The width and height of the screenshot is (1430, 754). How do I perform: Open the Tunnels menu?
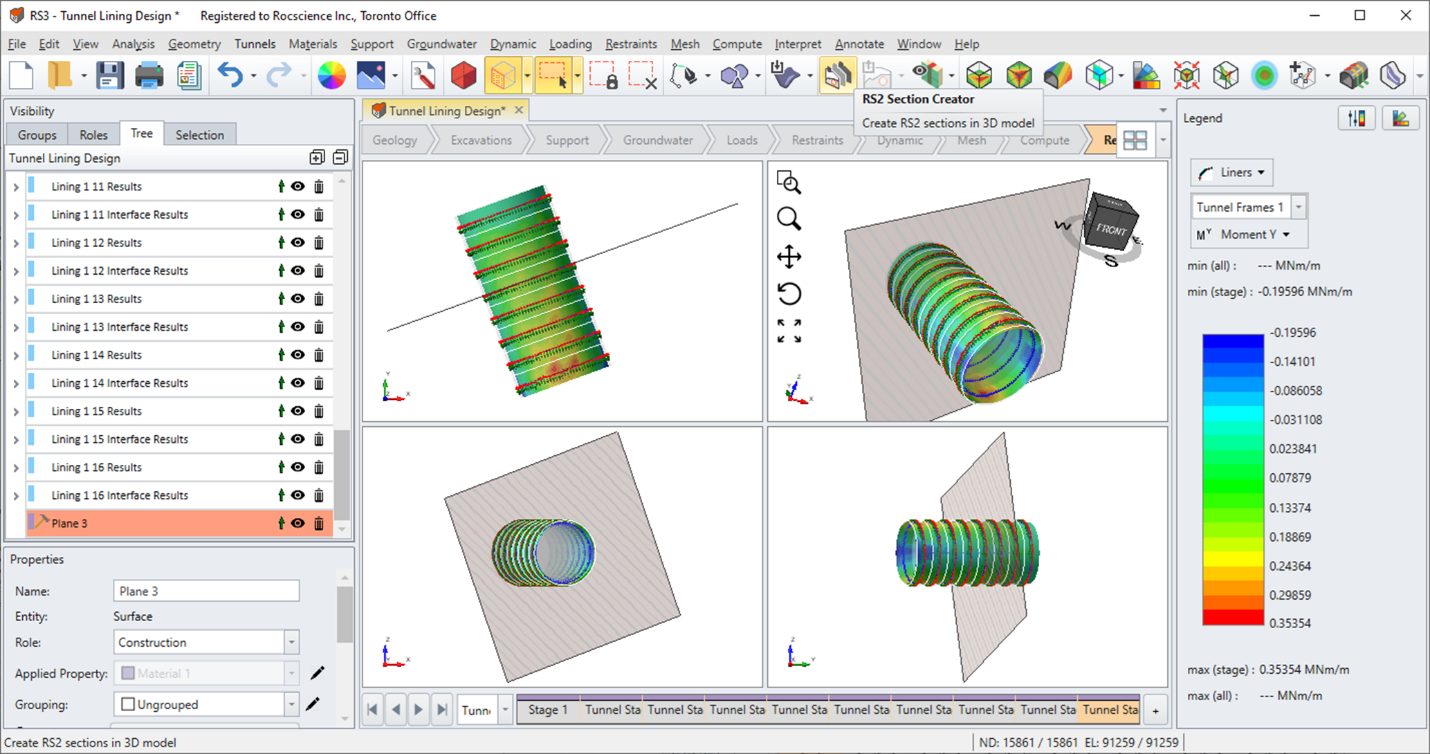click(x=255, y=44)
